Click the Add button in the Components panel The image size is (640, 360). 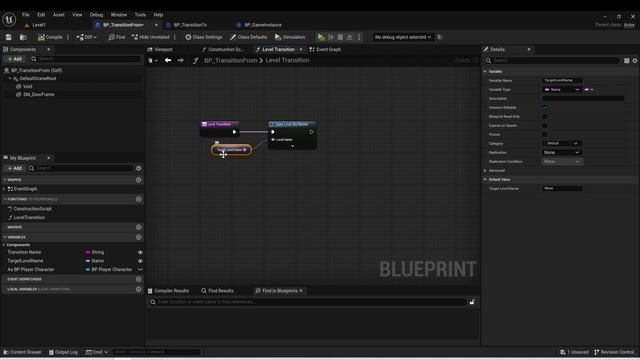coord(15,59)
